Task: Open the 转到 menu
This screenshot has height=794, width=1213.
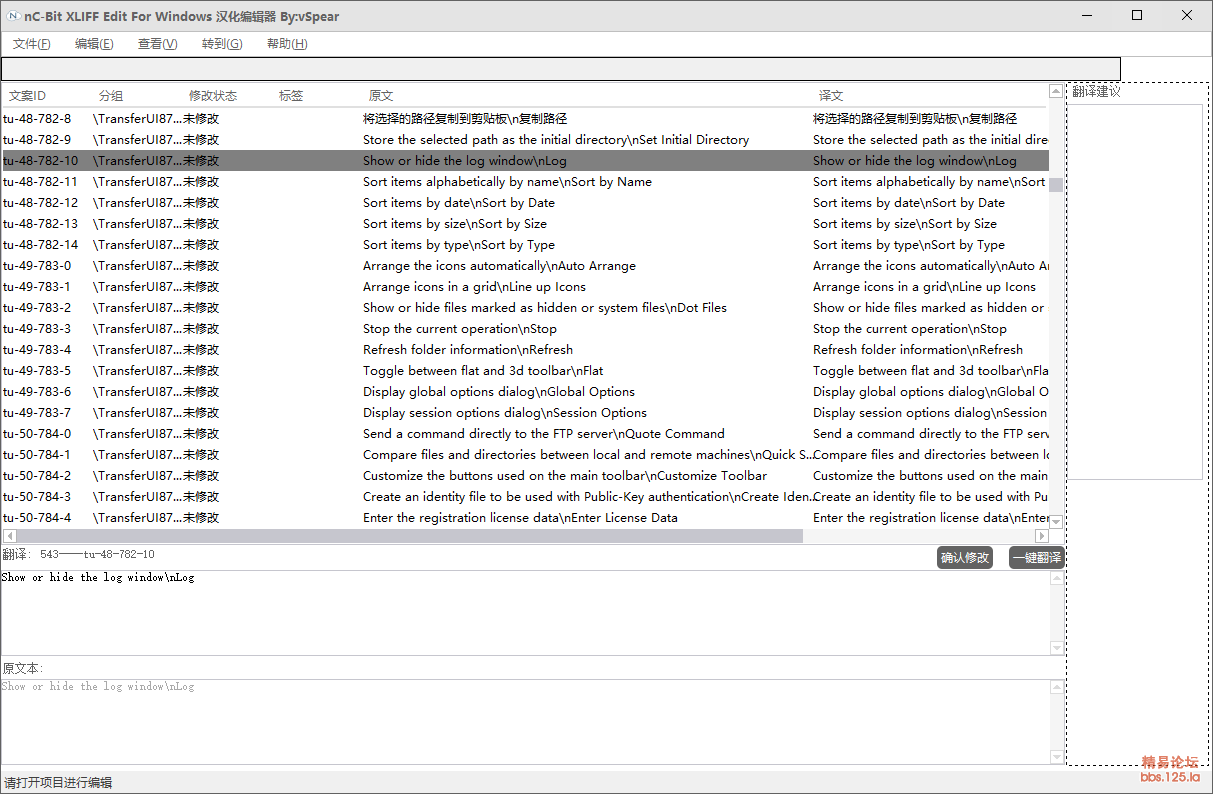Action: click(x=222, y=44)
